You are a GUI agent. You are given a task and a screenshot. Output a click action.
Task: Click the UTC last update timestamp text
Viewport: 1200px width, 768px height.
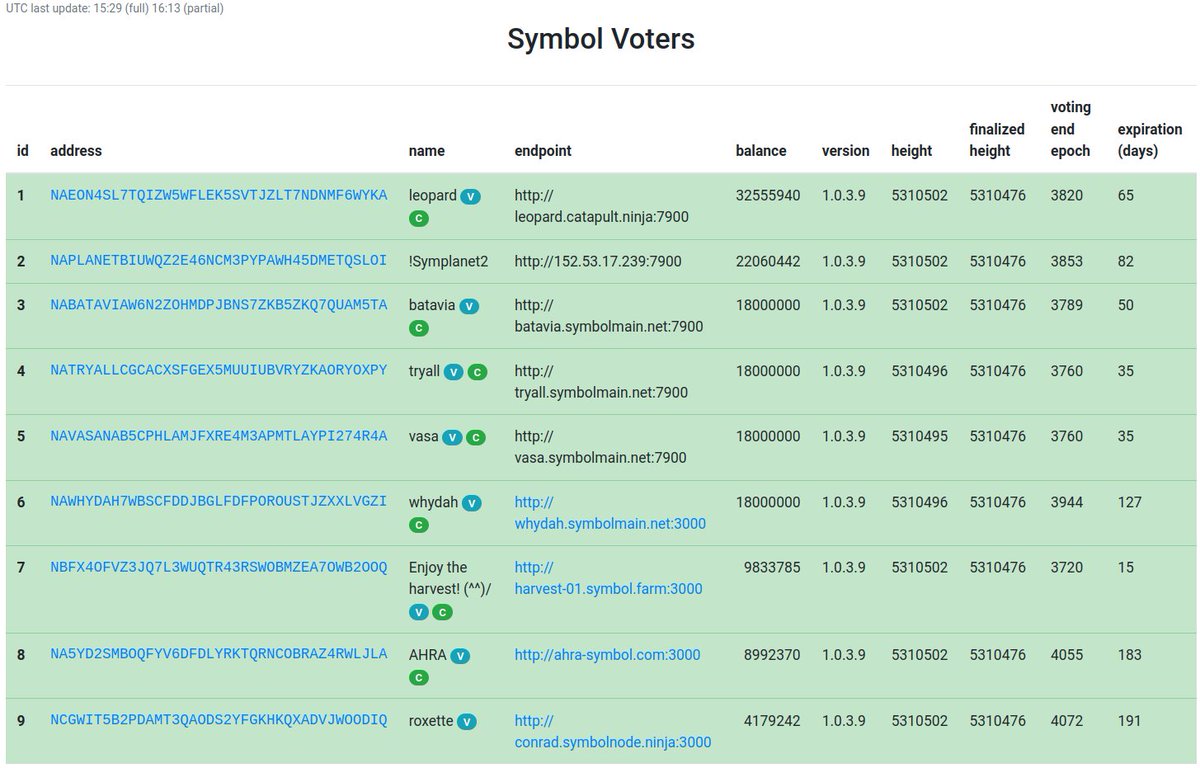[115, 9]
